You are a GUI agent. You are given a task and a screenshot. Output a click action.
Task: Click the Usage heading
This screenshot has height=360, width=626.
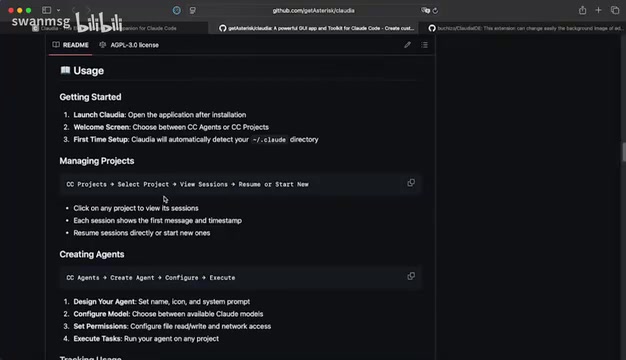pyautogui.click(x=82, y=71)
